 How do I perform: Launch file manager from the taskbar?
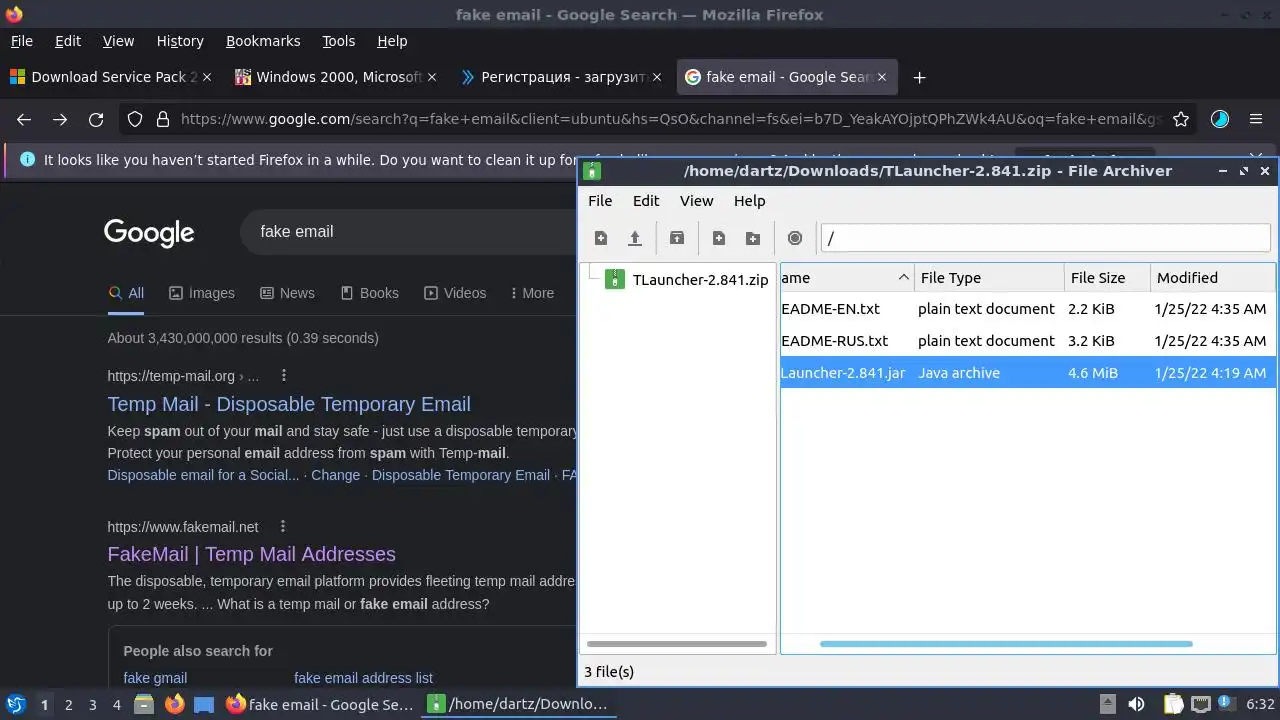(x=144, y=704)
